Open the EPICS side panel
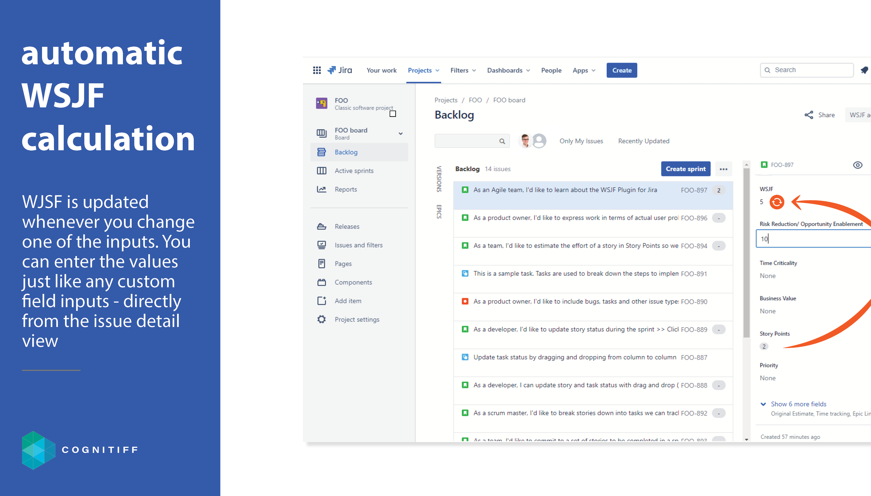The height and width of the screenshot is (496, 871). click(439, 212)
